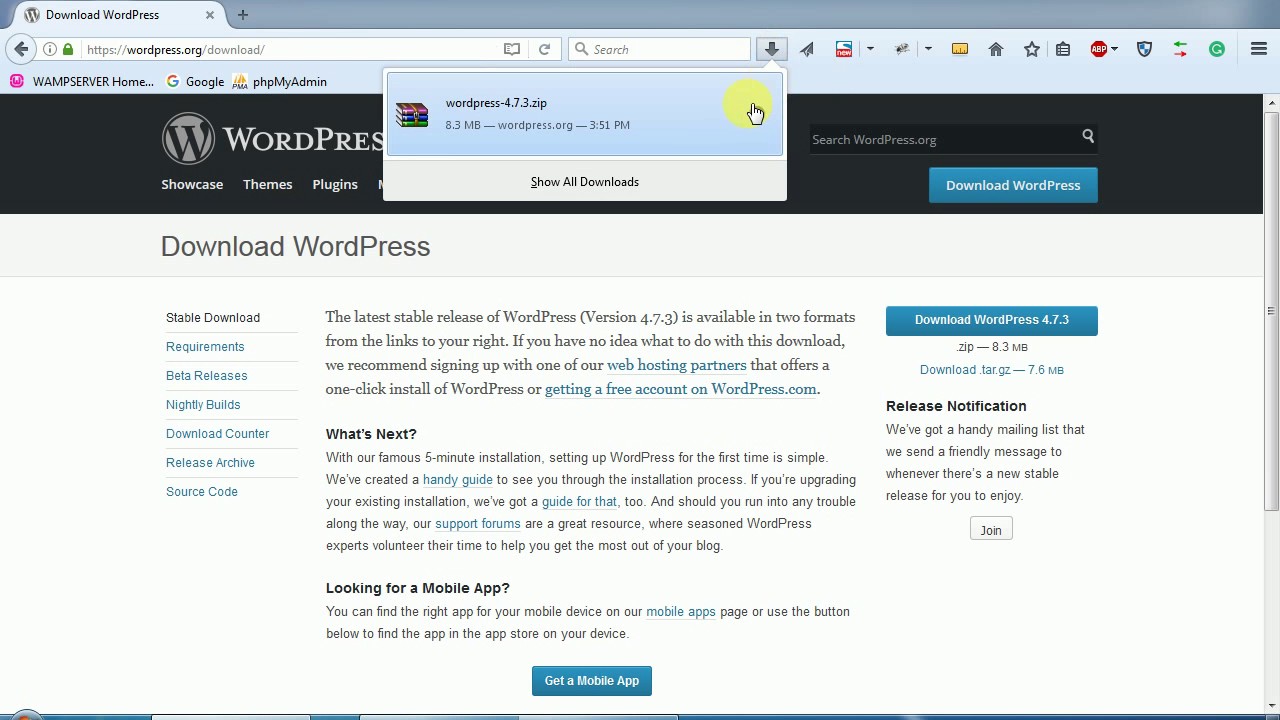Click the scrollbar up arrow
Viewport: 1280px width, 720px height.
pos(1272,102)
